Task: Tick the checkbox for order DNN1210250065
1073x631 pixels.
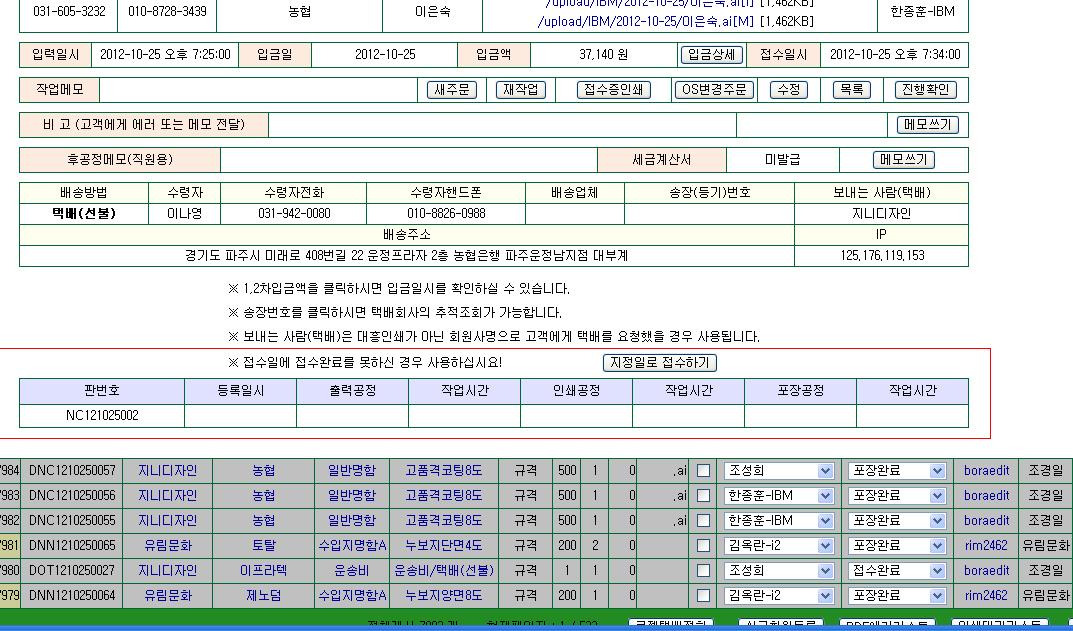Action: pos(704,546)
